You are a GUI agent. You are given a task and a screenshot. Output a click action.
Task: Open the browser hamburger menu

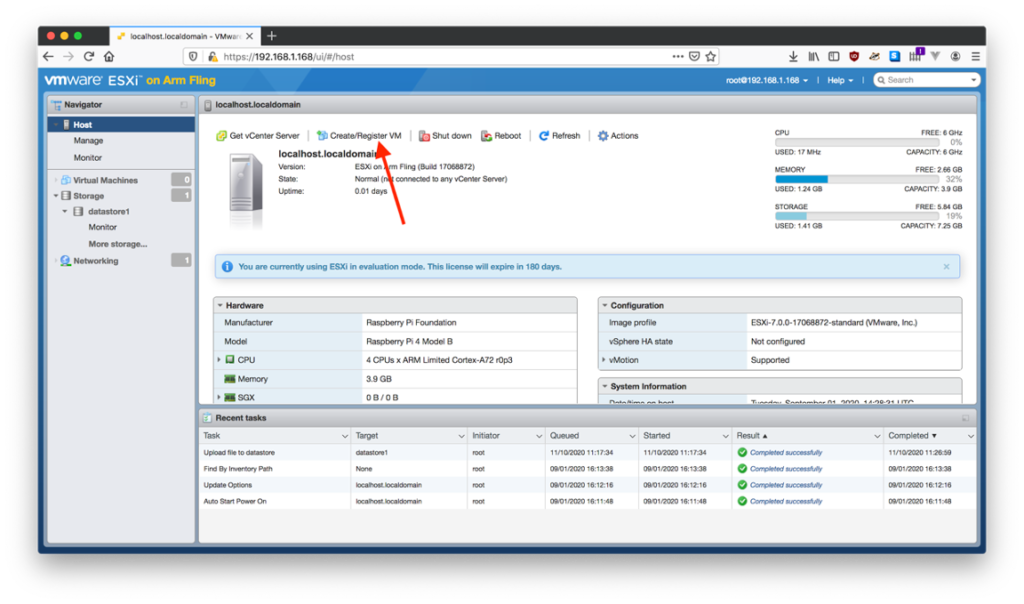coord(976,57)
